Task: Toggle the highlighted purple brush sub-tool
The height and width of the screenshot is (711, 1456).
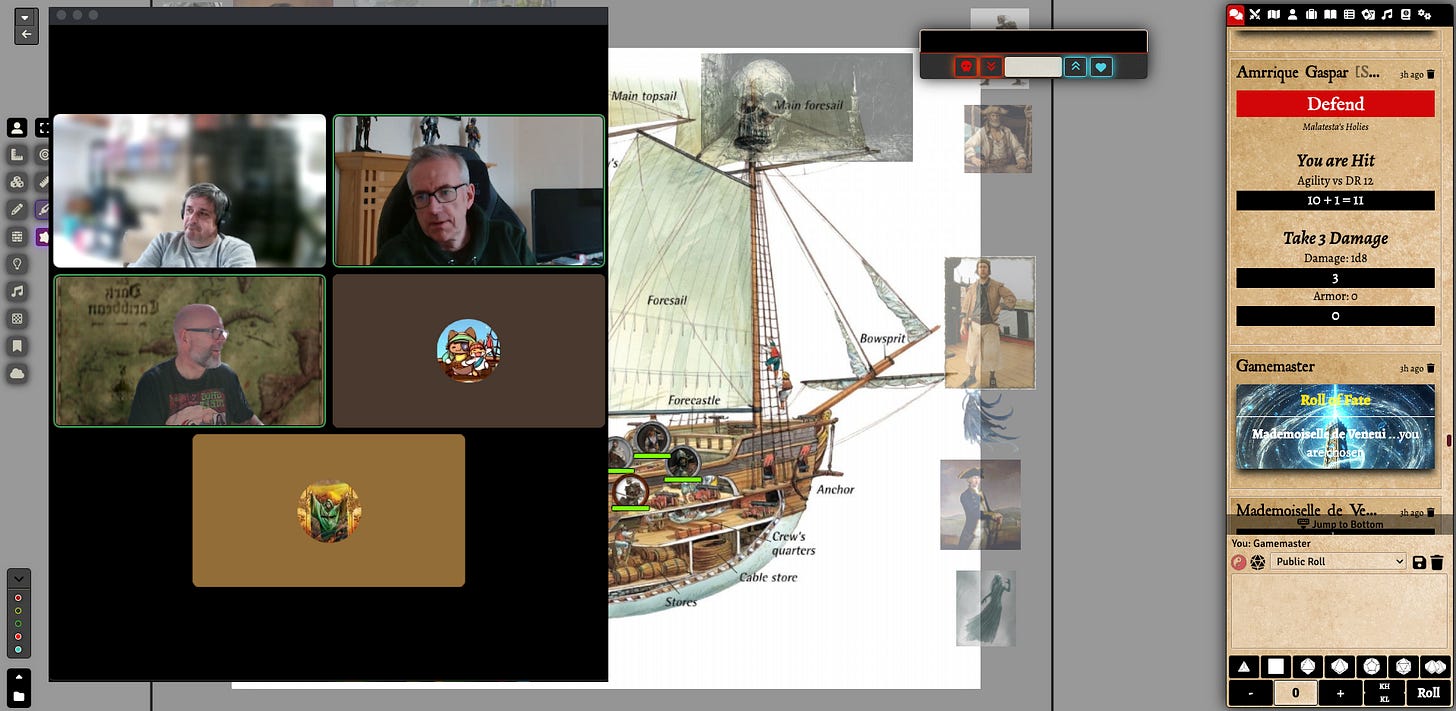Action: [43, 210]
